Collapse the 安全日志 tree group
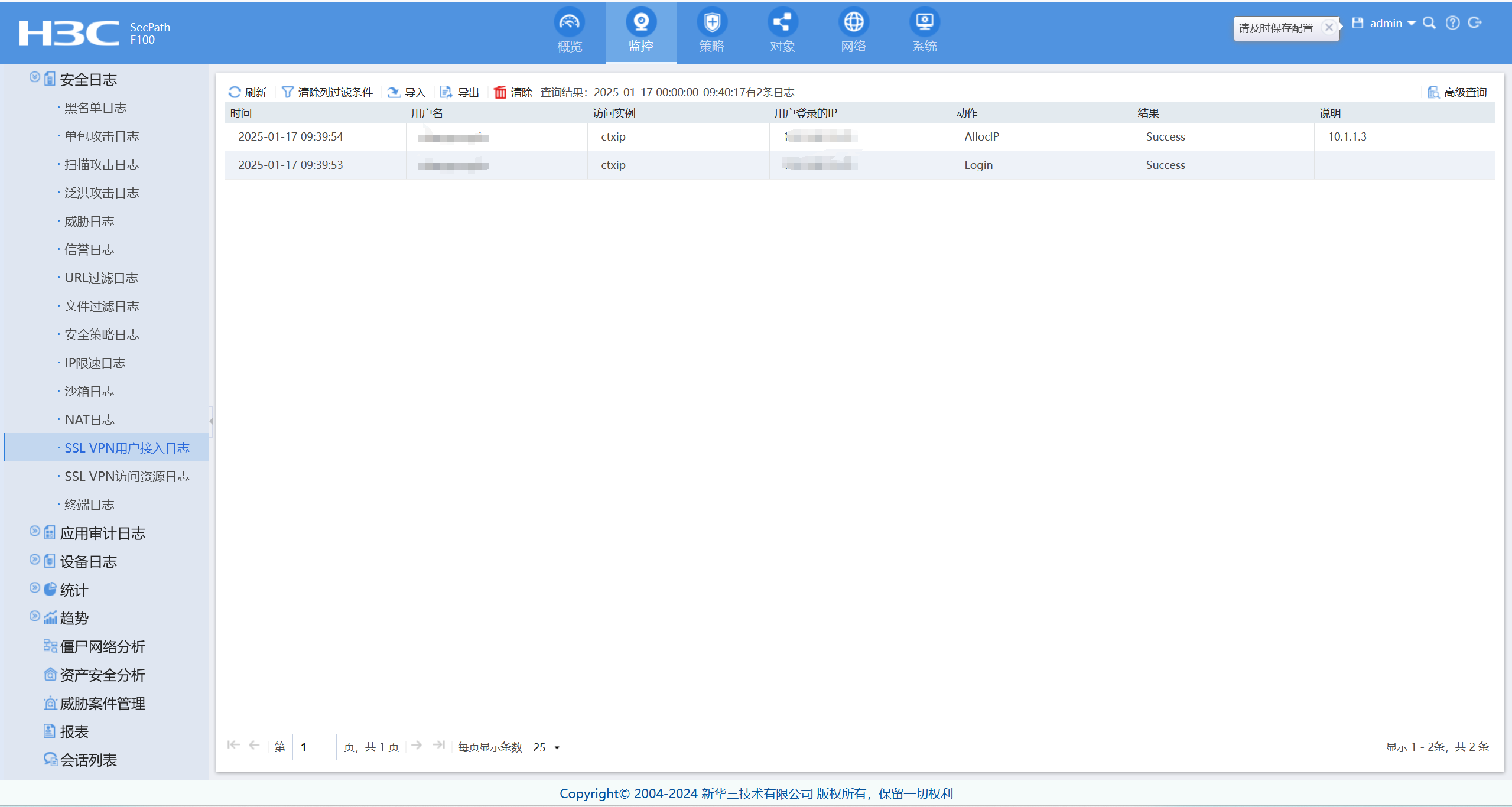 [35, 77]
